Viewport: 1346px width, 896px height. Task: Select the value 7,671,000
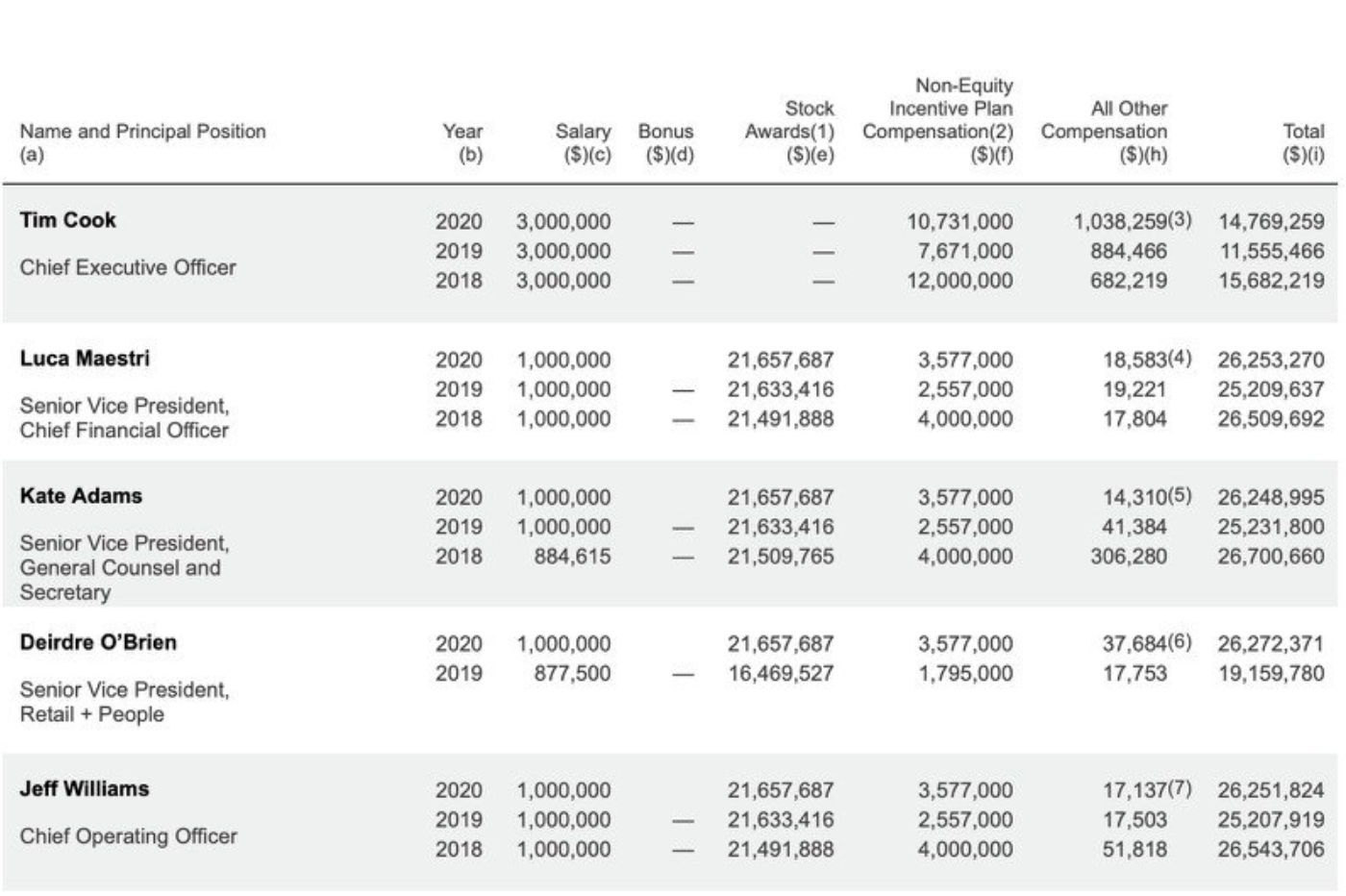coord(964,251)
